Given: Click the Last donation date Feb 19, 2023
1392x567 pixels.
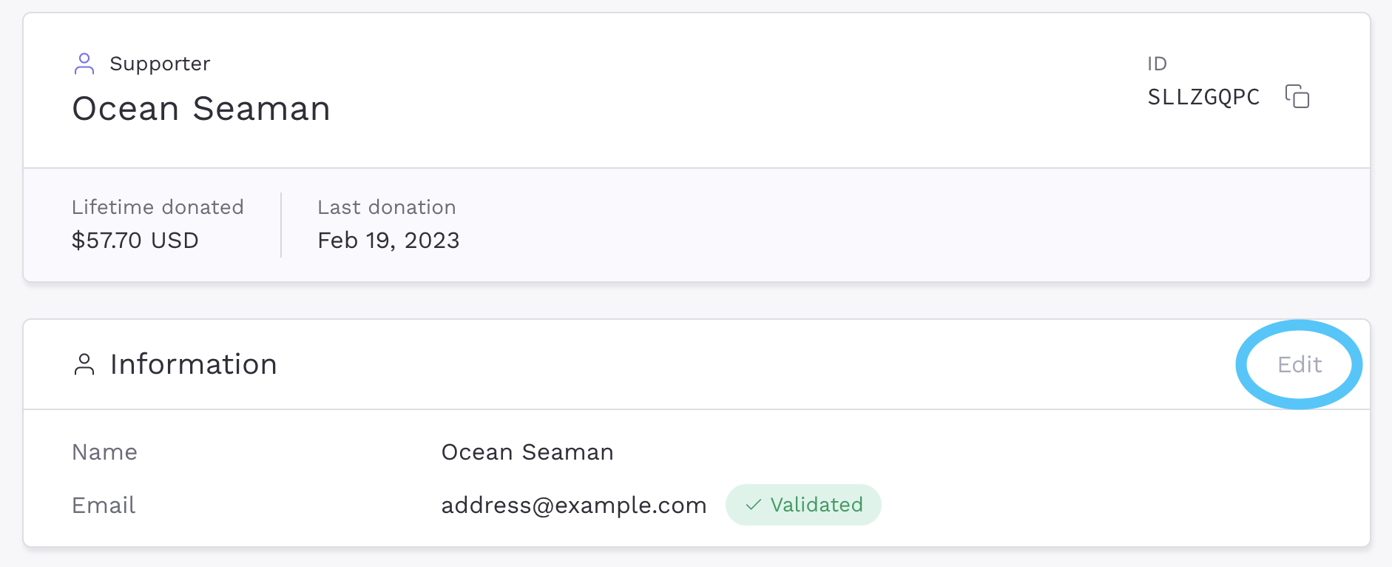Looking at the screenshot, I should (388, 240).
